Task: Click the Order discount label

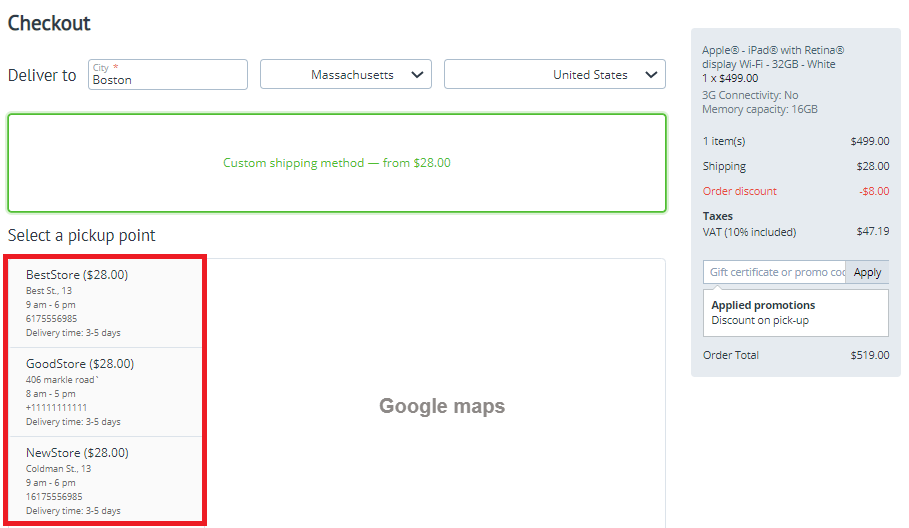Action: coord(739,191)
